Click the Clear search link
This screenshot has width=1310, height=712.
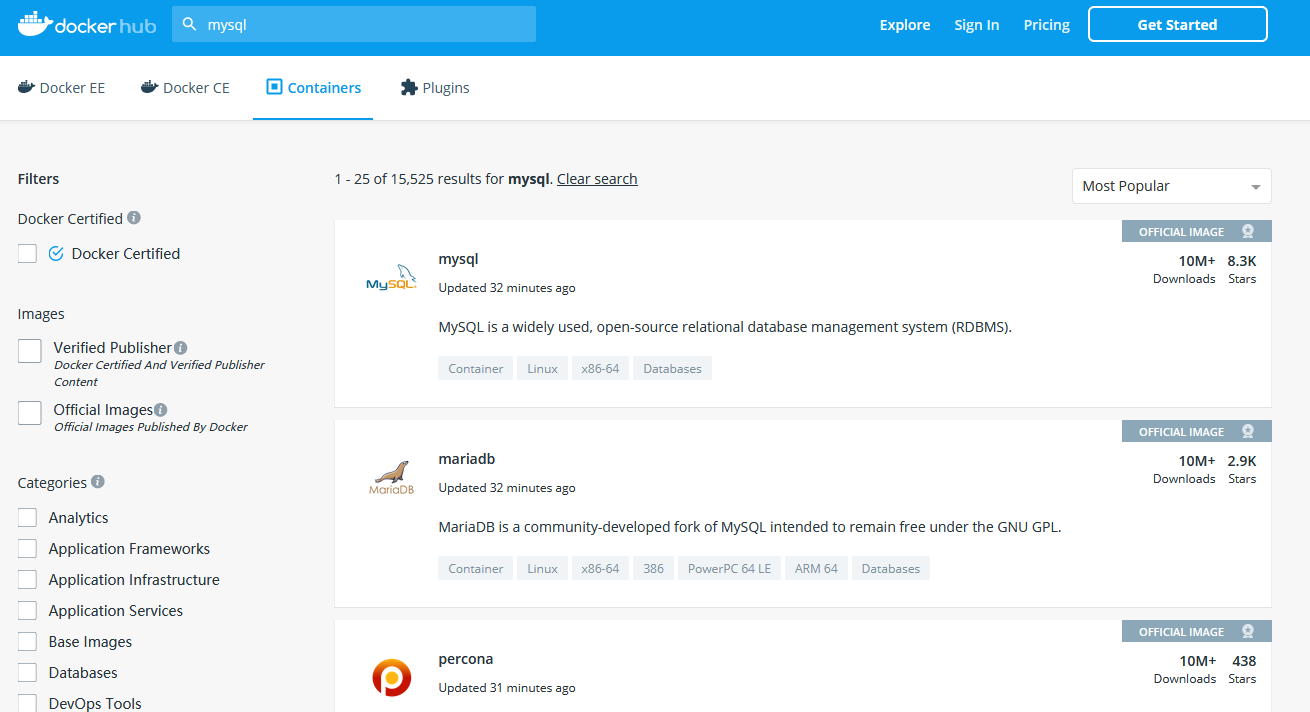597,179
